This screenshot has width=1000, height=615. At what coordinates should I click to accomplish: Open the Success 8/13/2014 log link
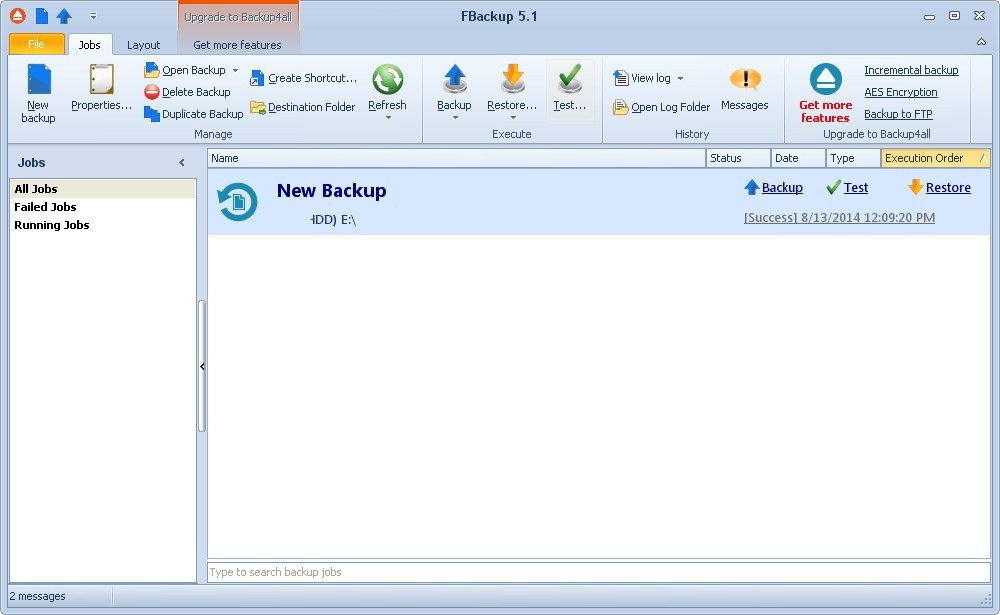pyautogui.click(x=839, y=218)
